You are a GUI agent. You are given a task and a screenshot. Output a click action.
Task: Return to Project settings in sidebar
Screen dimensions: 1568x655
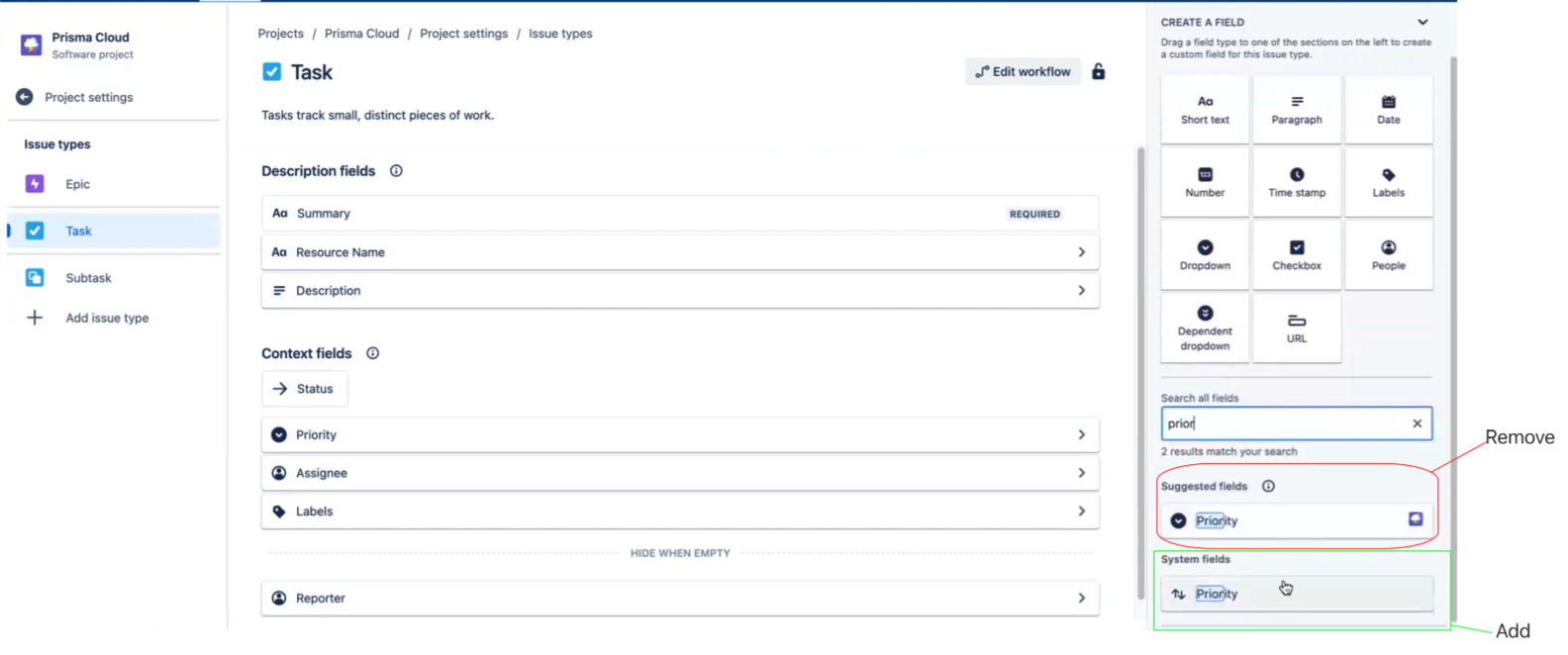88,97
